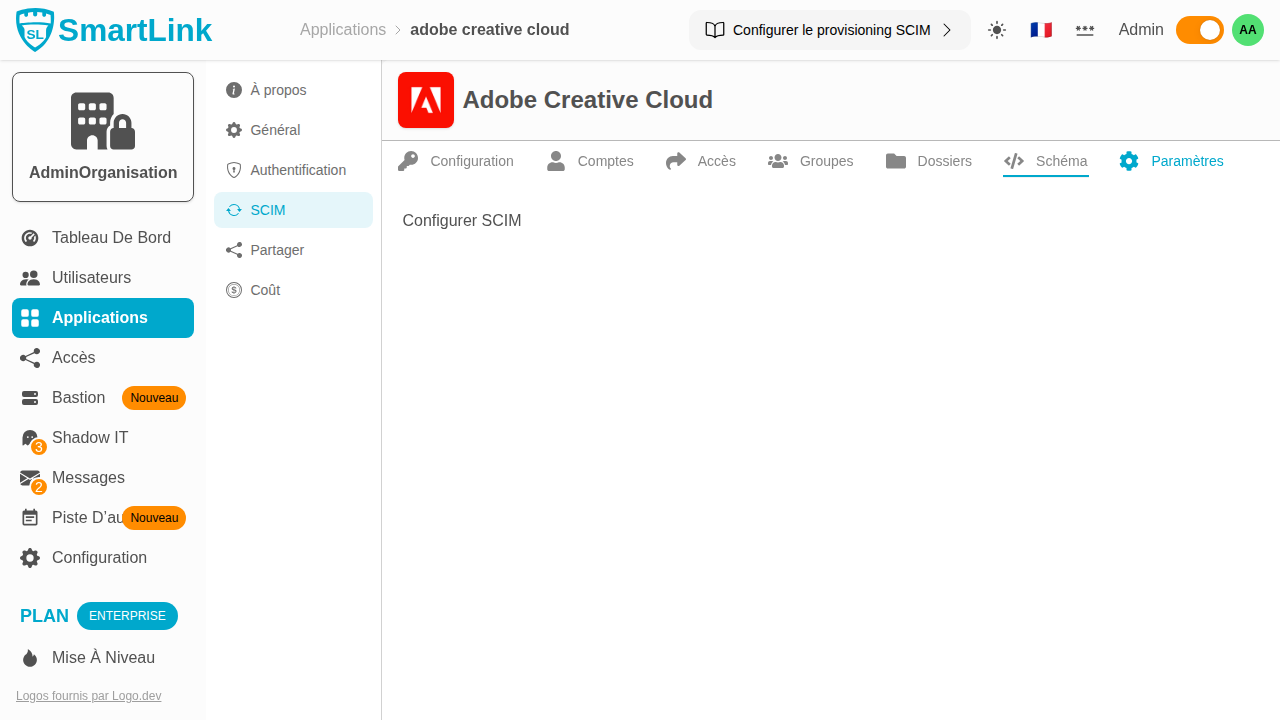Click the Logos fournis par Logo.dev link

pyautogui.click(x=88, y=696)
